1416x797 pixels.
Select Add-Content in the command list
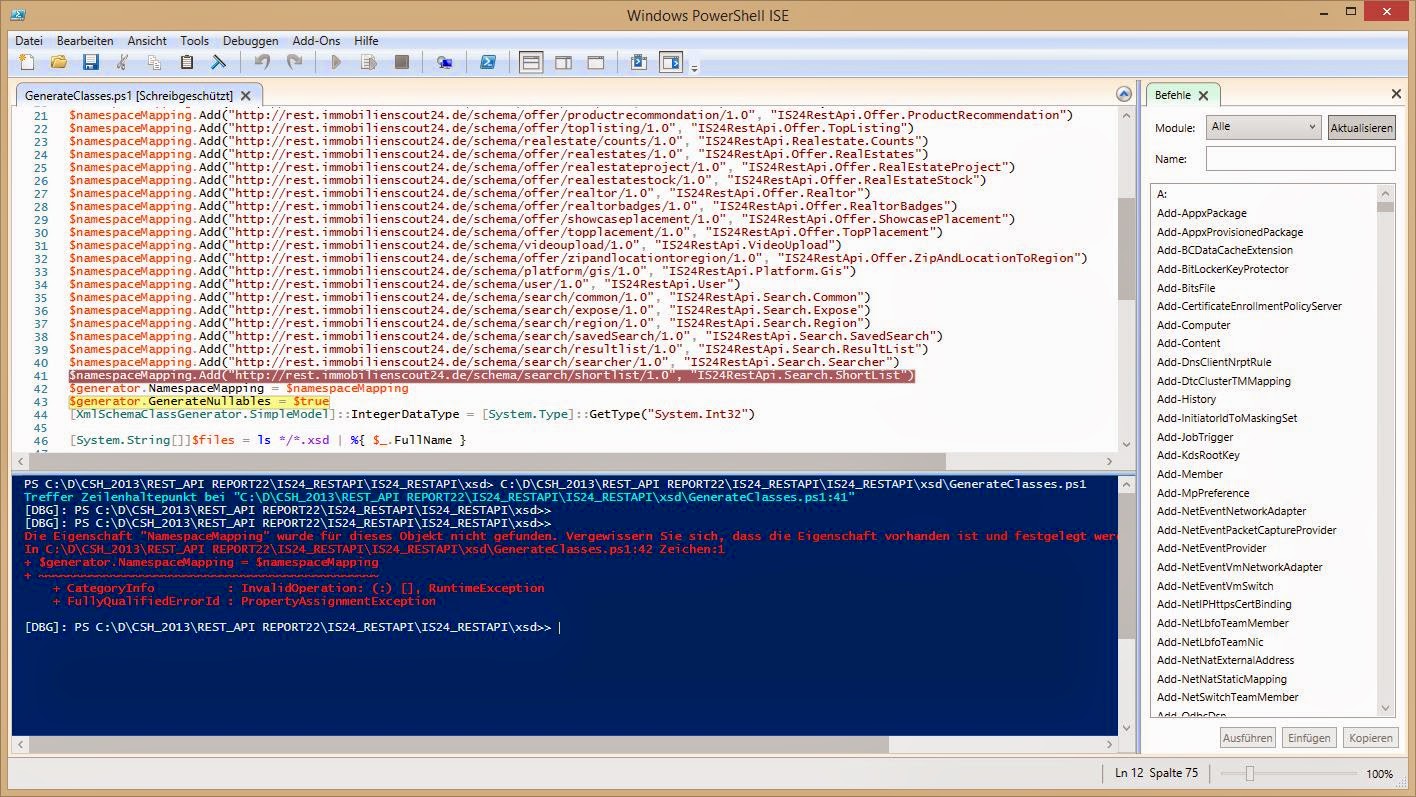click(1189, 343)
